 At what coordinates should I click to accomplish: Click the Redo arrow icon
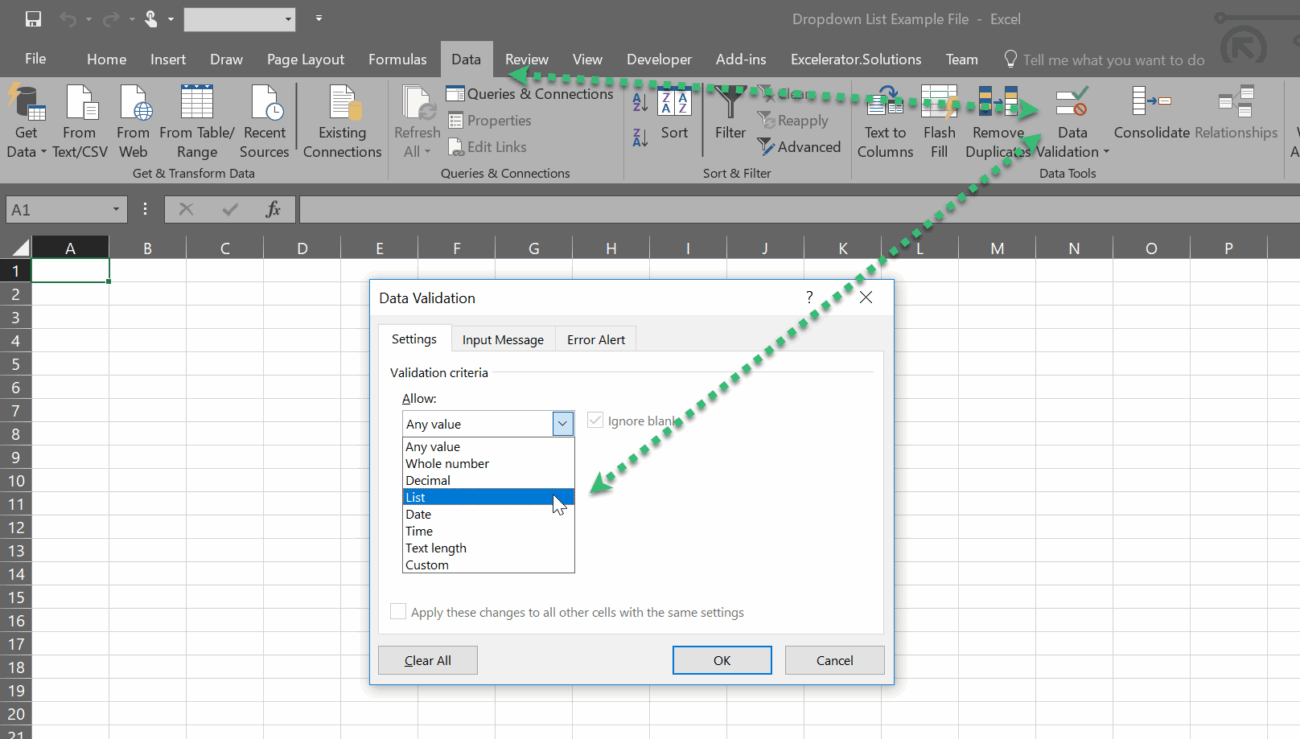point(109,19)
